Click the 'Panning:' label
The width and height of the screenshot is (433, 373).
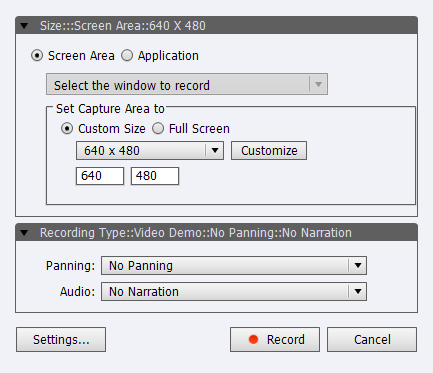pos(70,266)
